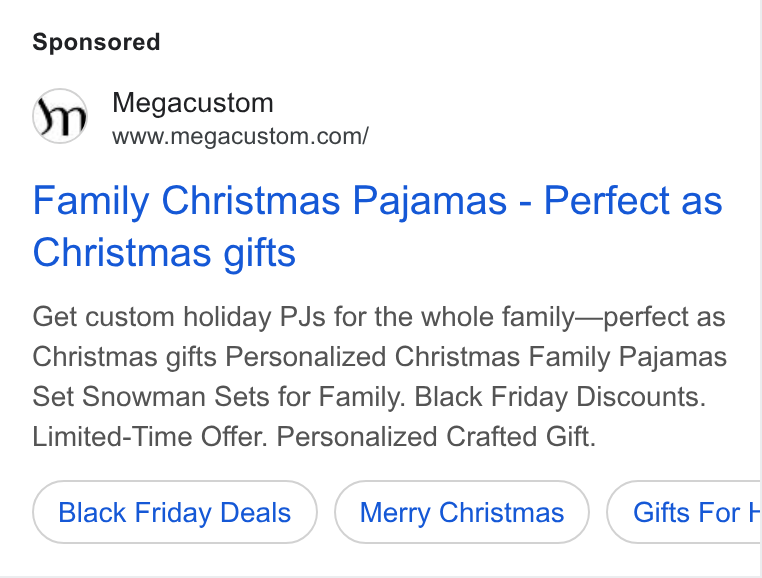Click the Megacustom round logo icon
The image size is (762, 578).
60,116
